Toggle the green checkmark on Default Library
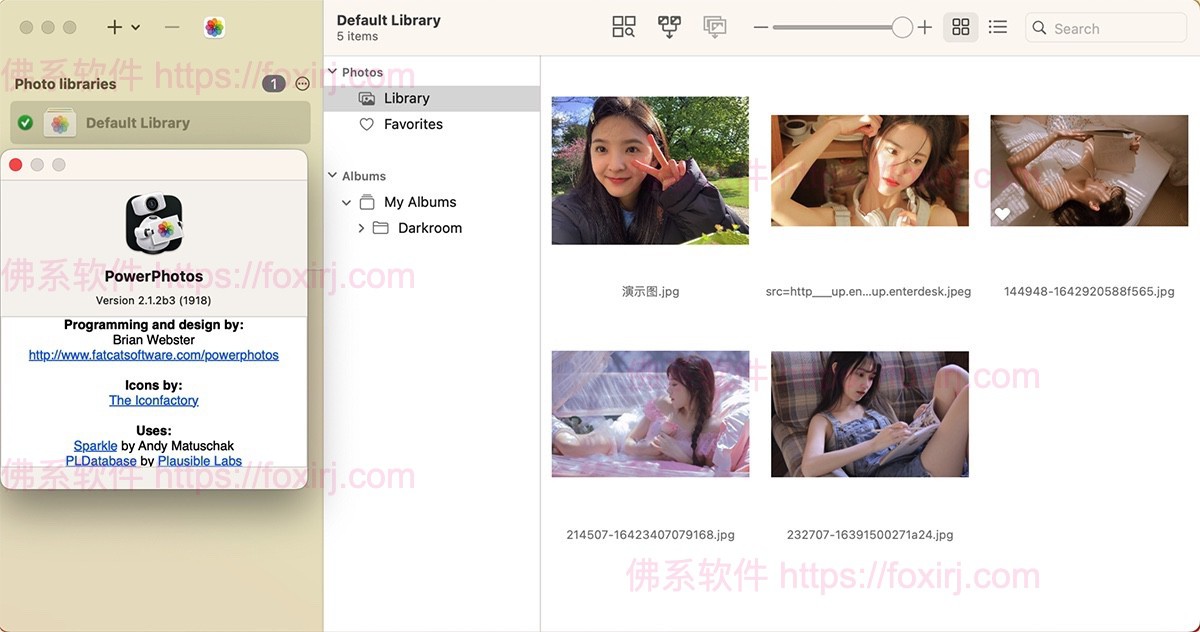This screenshot has width=1200, height=632. click(23, 121)
